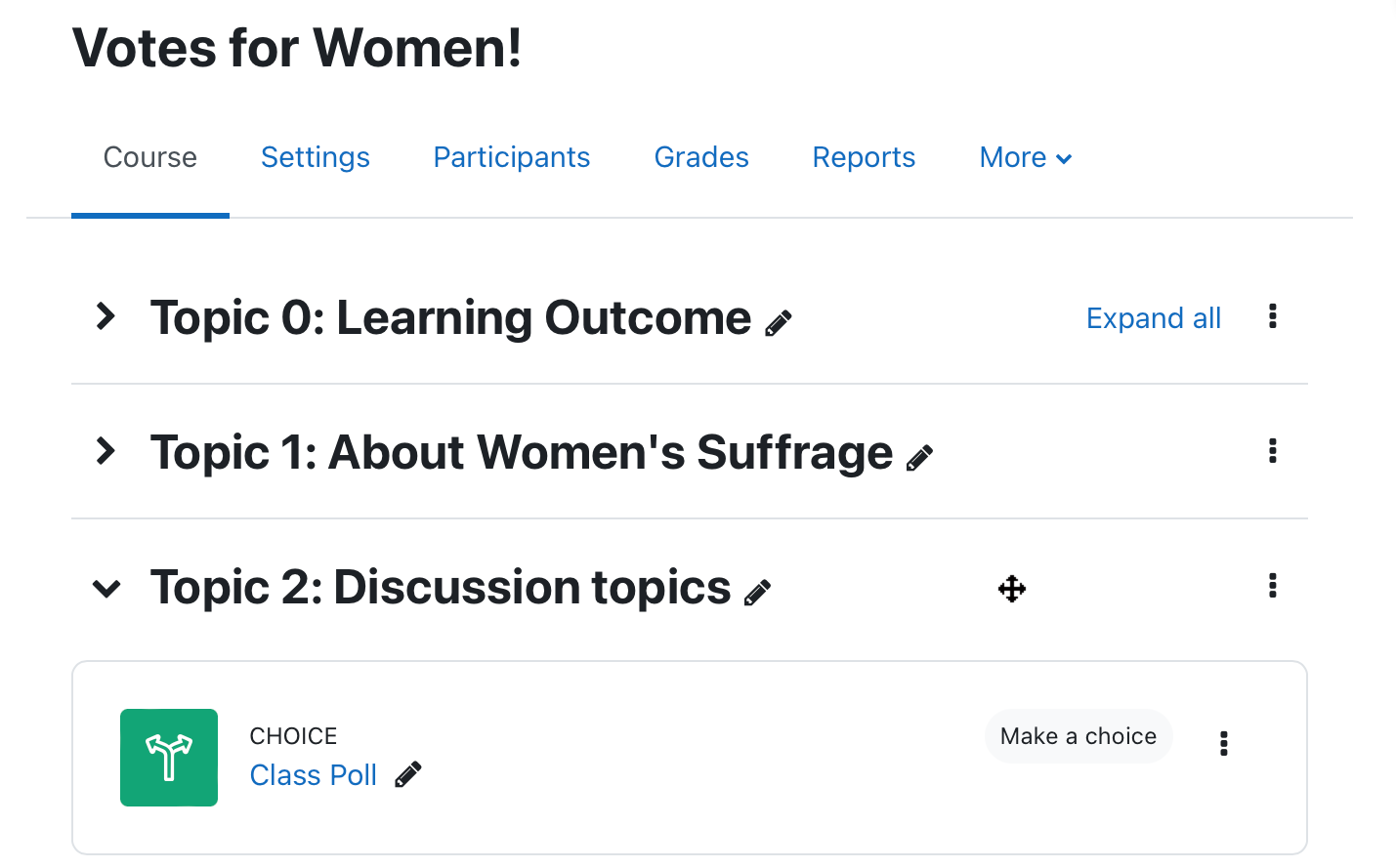Open the Class Poll activity link
The image size is (1396, 868).
(x=314, y=775)
